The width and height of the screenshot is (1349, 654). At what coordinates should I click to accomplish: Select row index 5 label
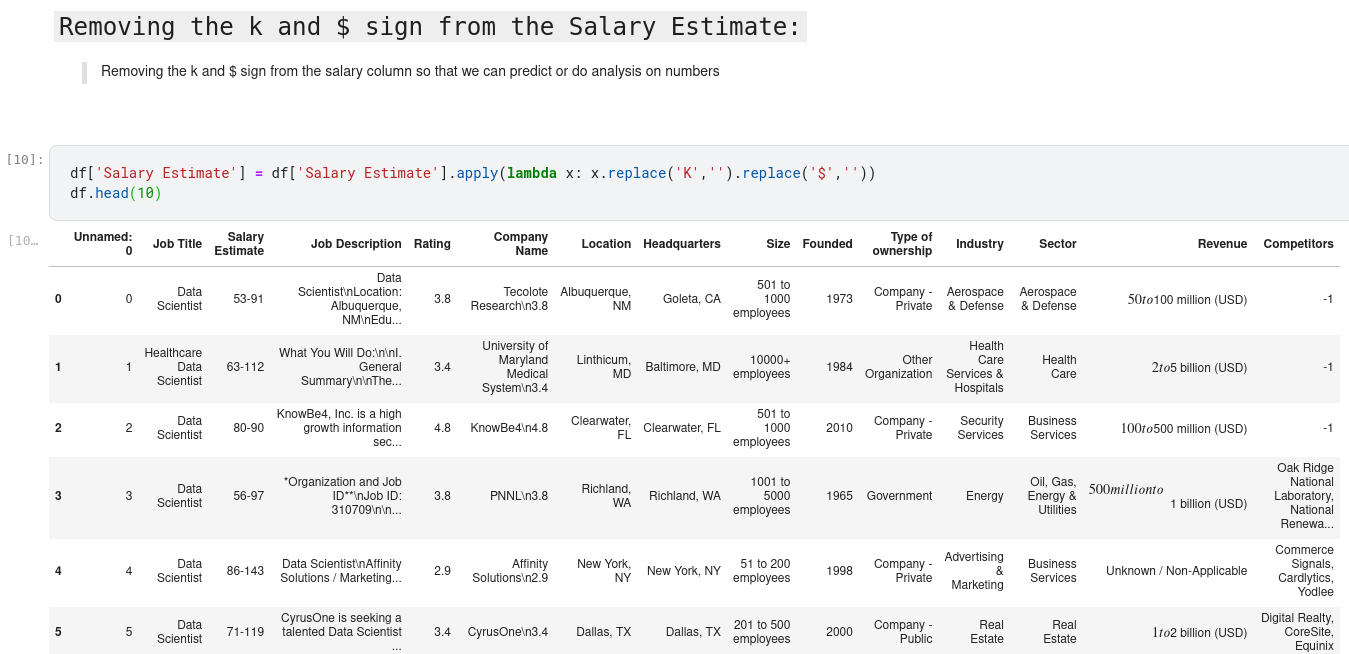click(x=58, y=632)
